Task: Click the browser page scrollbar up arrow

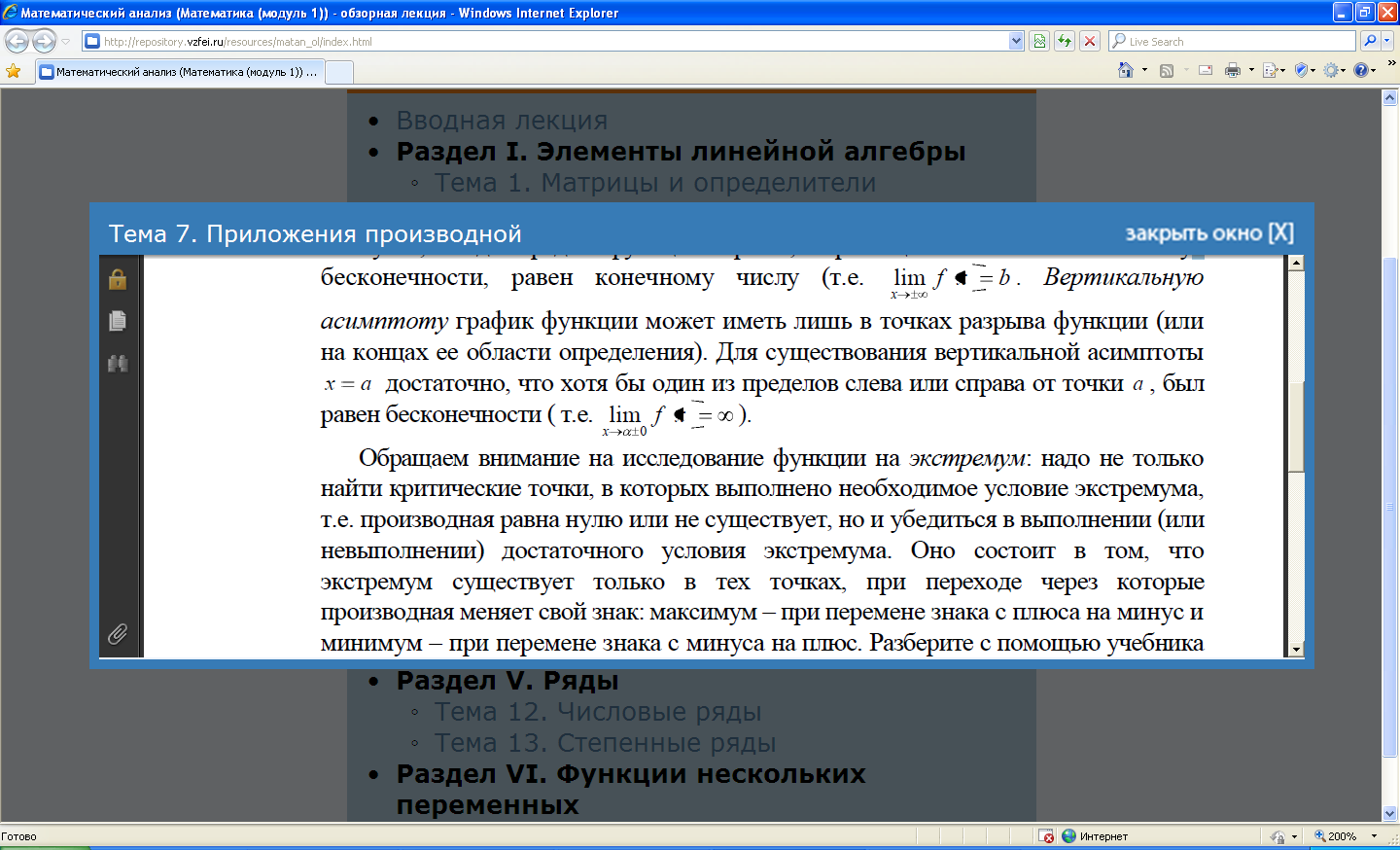Action: click(x=1390, y=97)
